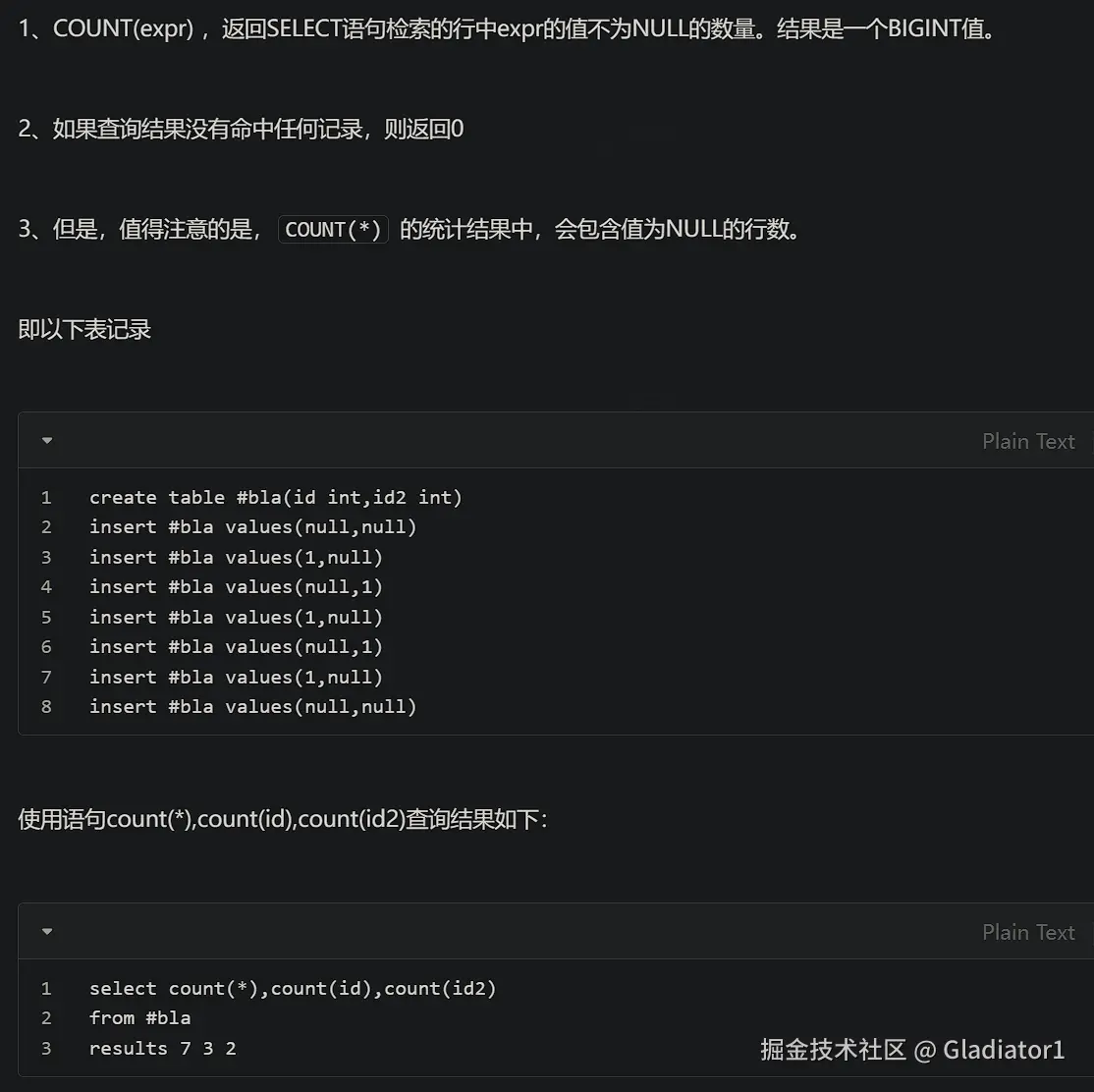The height and width of the screenshot is (1092, 1094).
Task: Click line number 4 in first code block
Action: point(46,587)
